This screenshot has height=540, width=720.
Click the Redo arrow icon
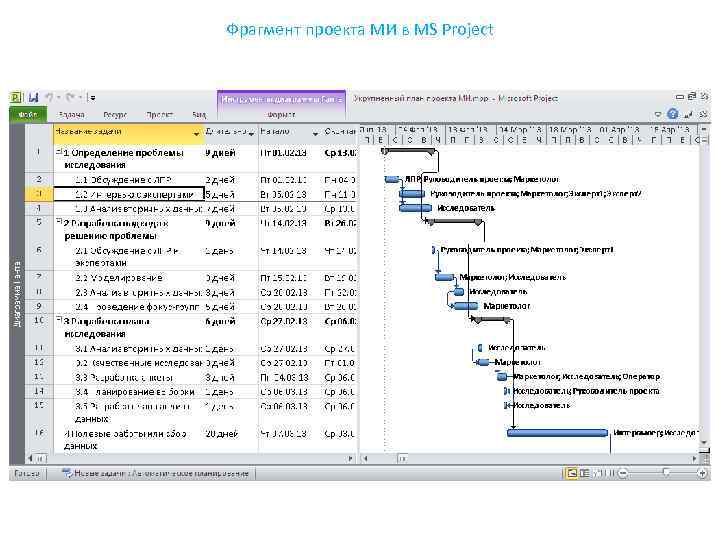coord(70,97)
